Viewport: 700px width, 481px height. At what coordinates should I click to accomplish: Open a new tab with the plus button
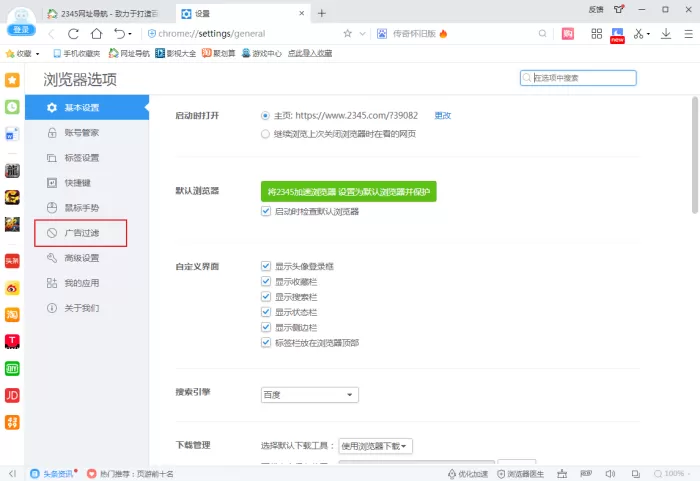coord(321,13)
